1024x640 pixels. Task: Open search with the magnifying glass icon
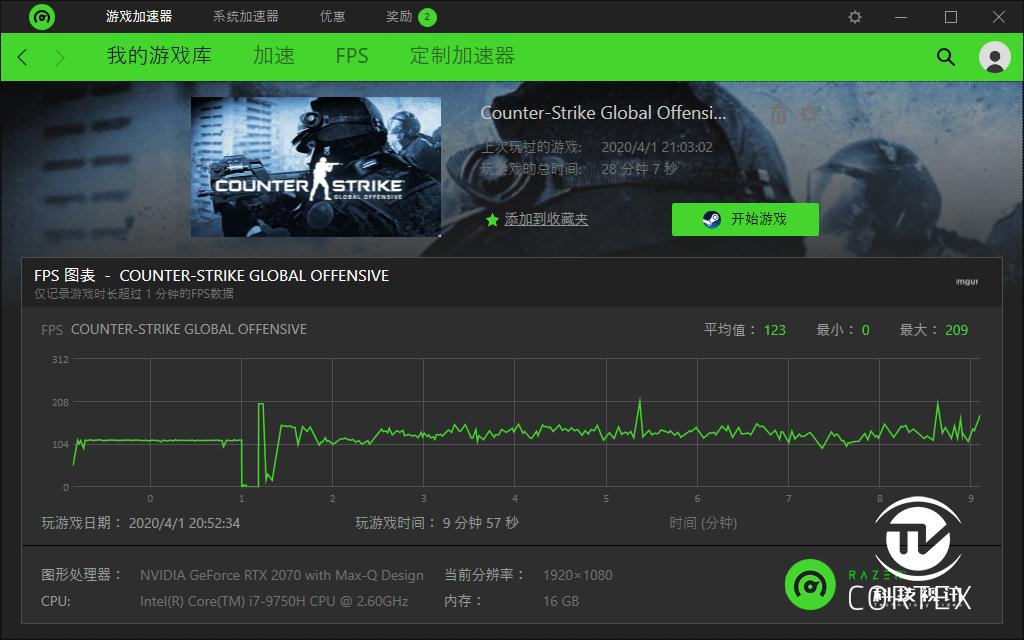[945, 57]
